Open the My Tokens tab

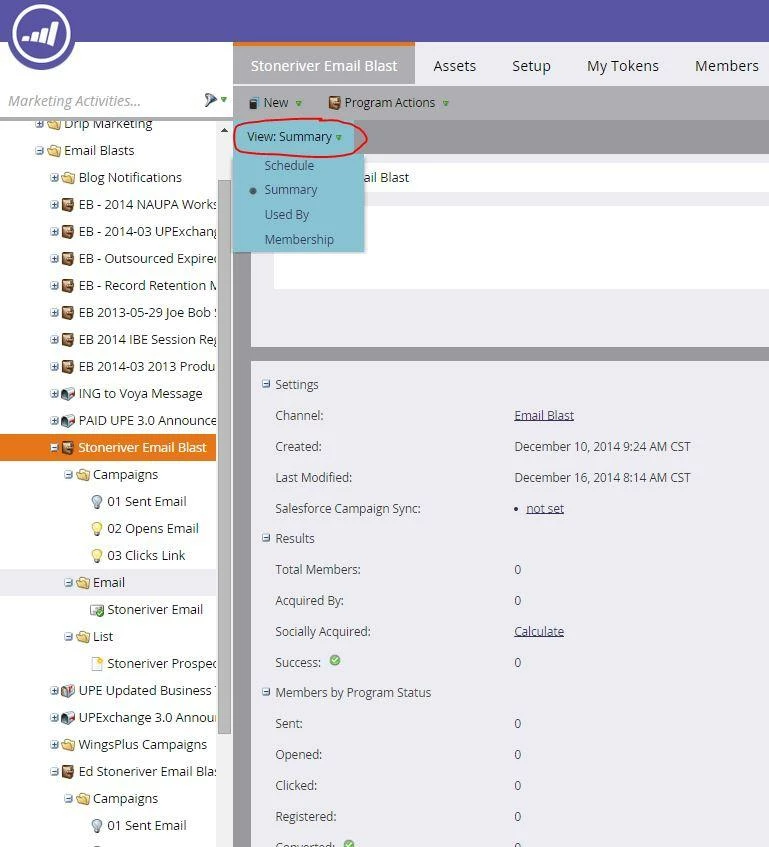pos(623,66)
